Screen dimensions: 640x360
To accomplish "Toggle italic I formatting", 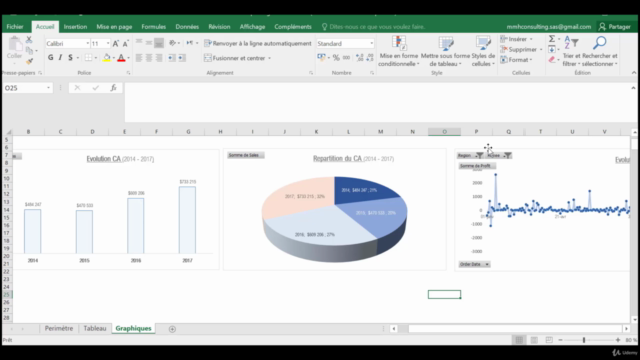I will pyautogui.click(x=60, y=58).
